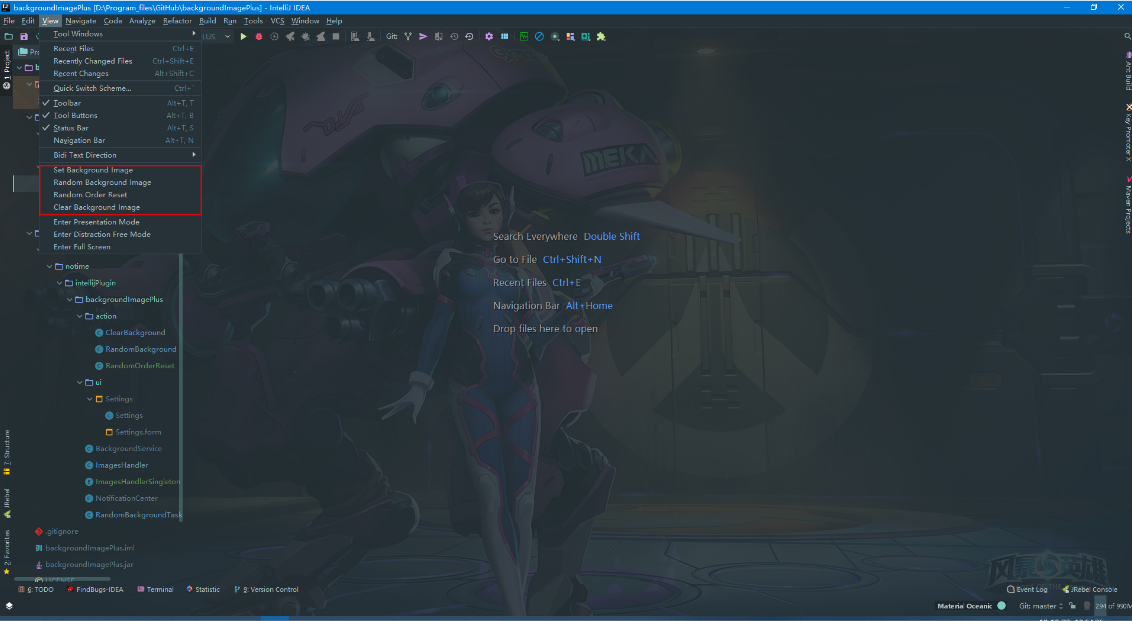The image size is (1132, 621).
Task: Open the 9: Version Control tool window
Action: point(266,589)
